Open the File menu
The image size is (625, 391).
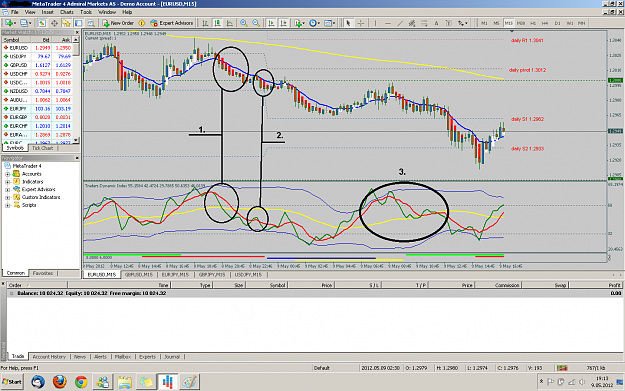coord(15,12)
